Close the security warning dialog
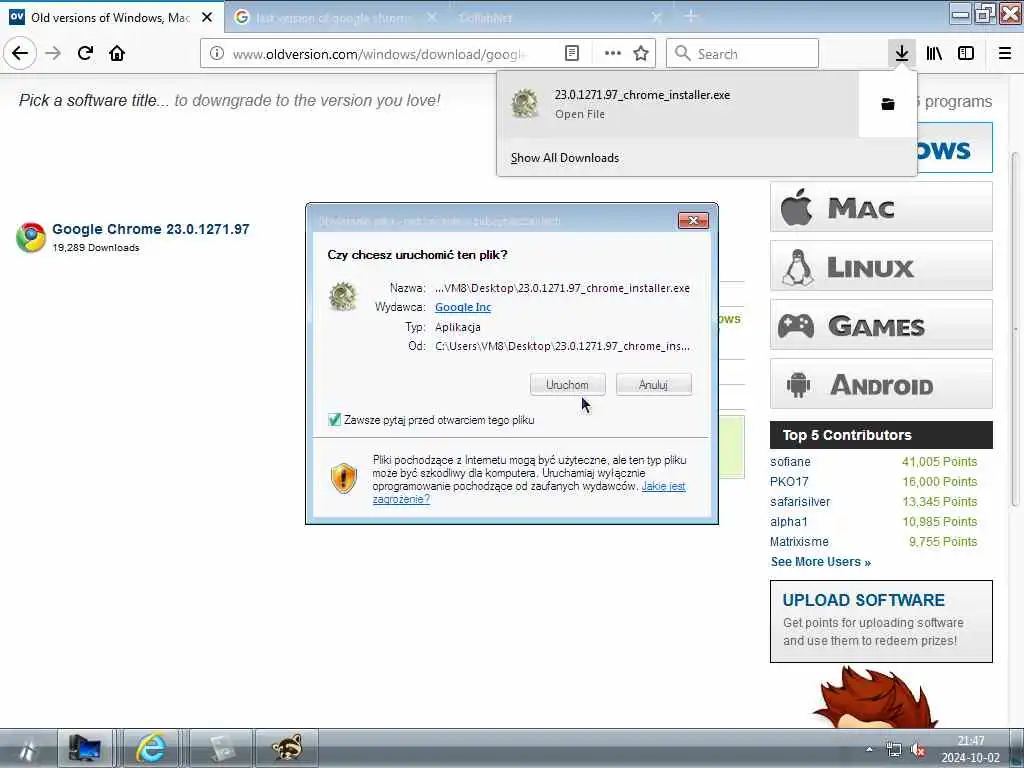Viewport: 1024px width, 768px height. point(694,221)
